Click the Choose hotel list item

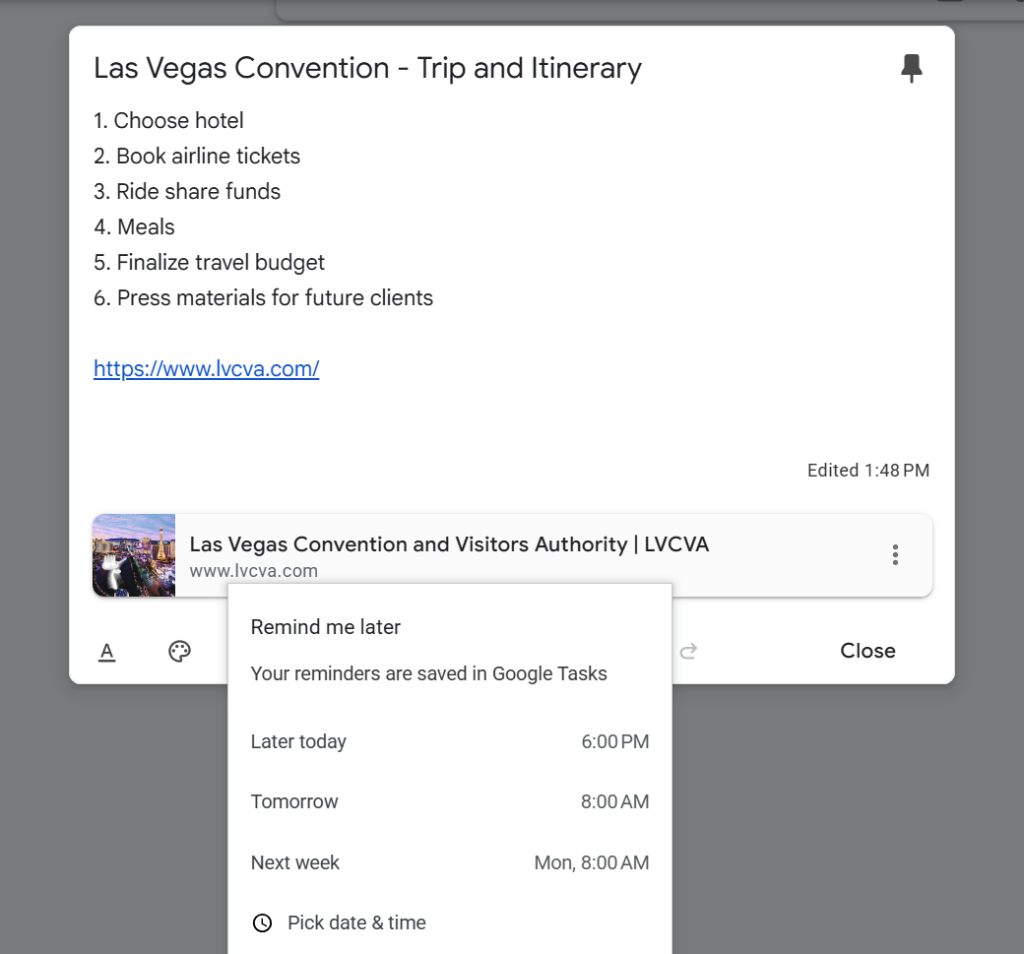coord(168,120)
